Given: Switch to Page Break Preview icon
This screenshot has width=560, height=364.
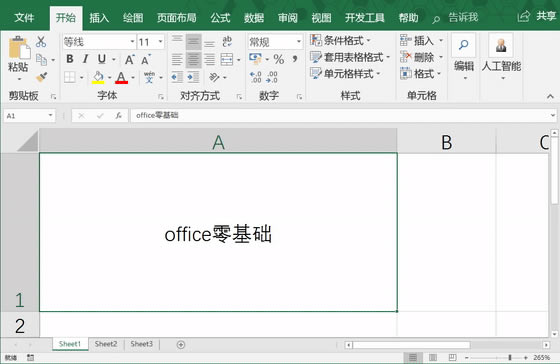Looking at the screenshot, I should pos(452,357).
